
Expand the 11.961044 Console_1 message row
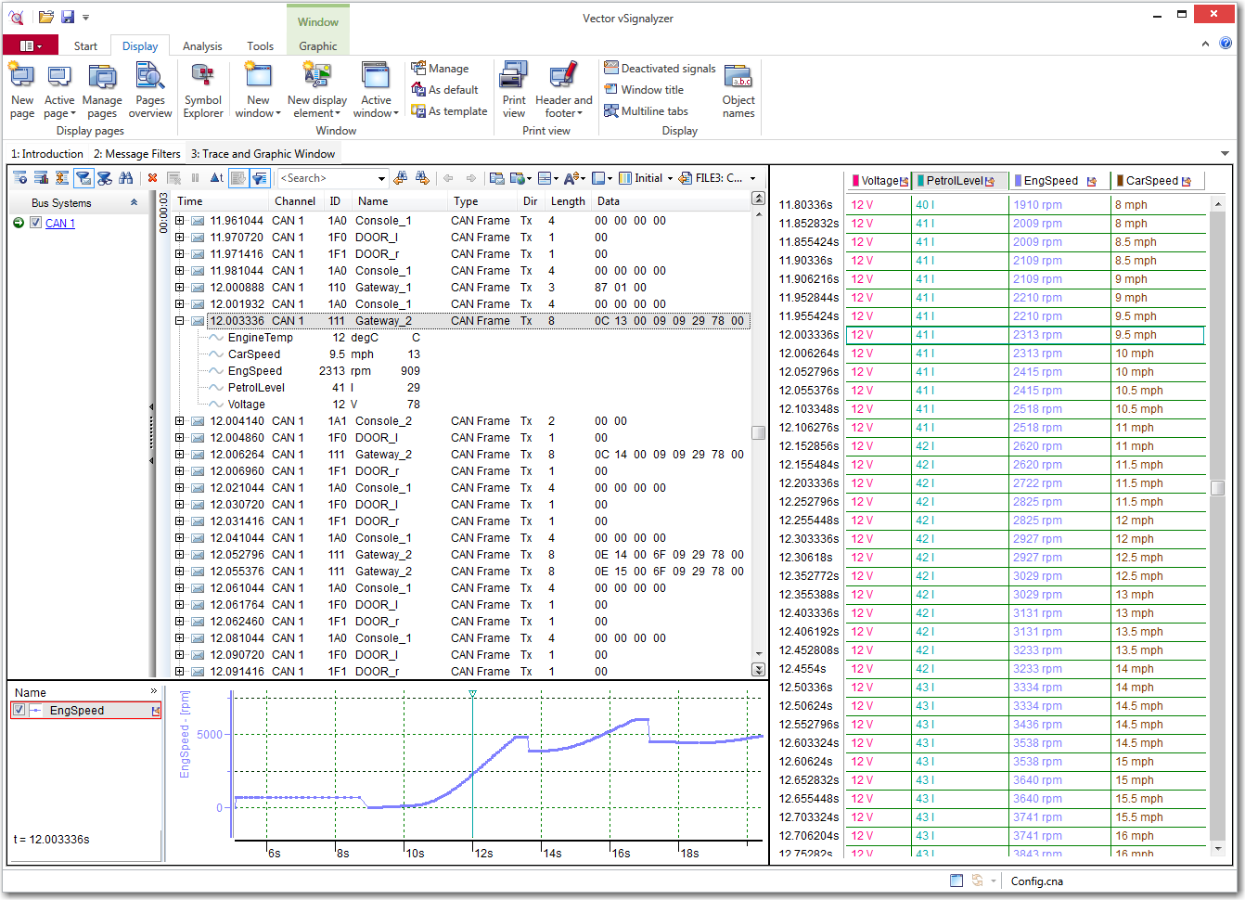coord(180,221)
